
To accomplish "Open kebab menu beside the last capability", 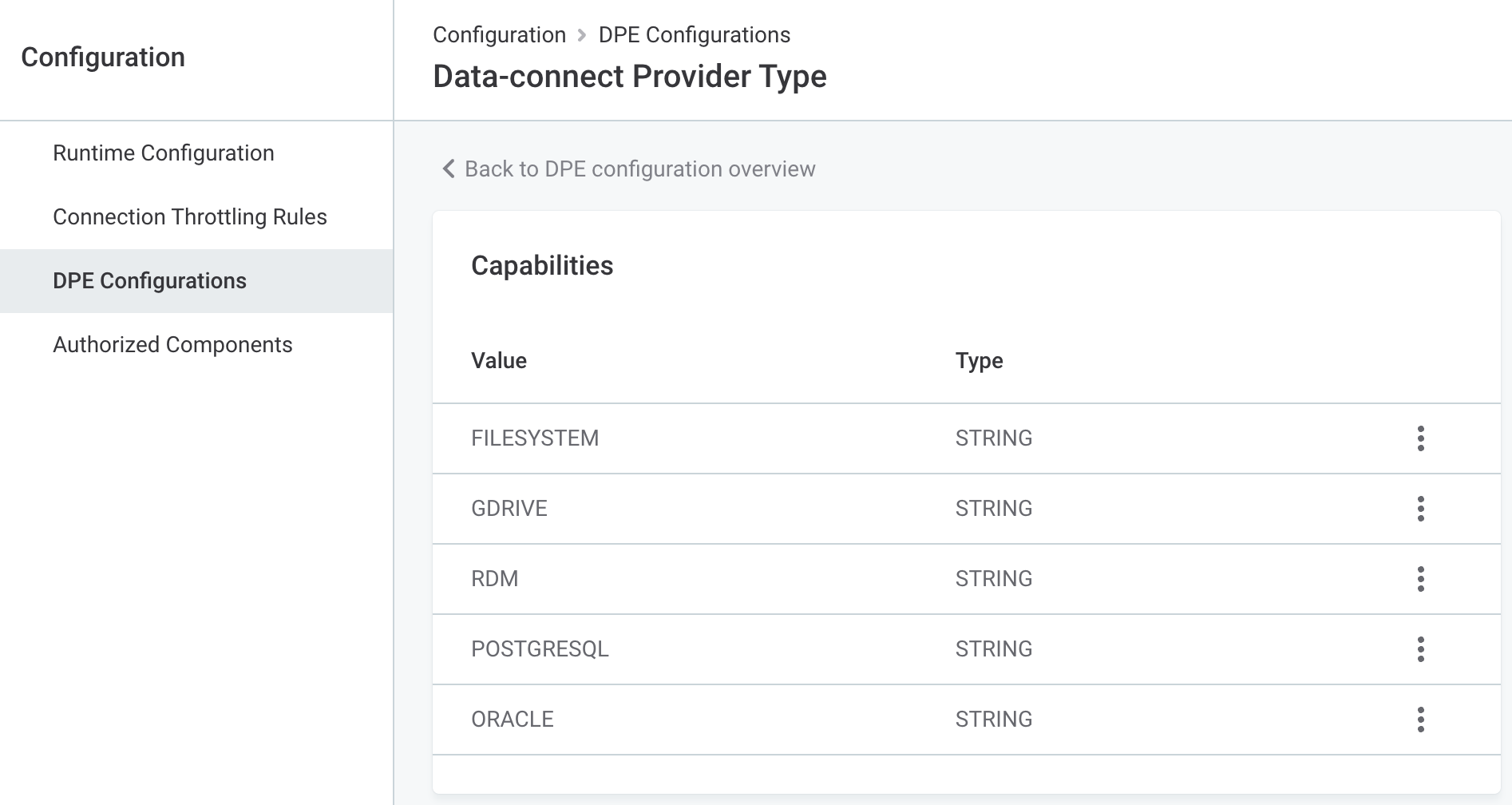I will click(x=1420, y=720).
